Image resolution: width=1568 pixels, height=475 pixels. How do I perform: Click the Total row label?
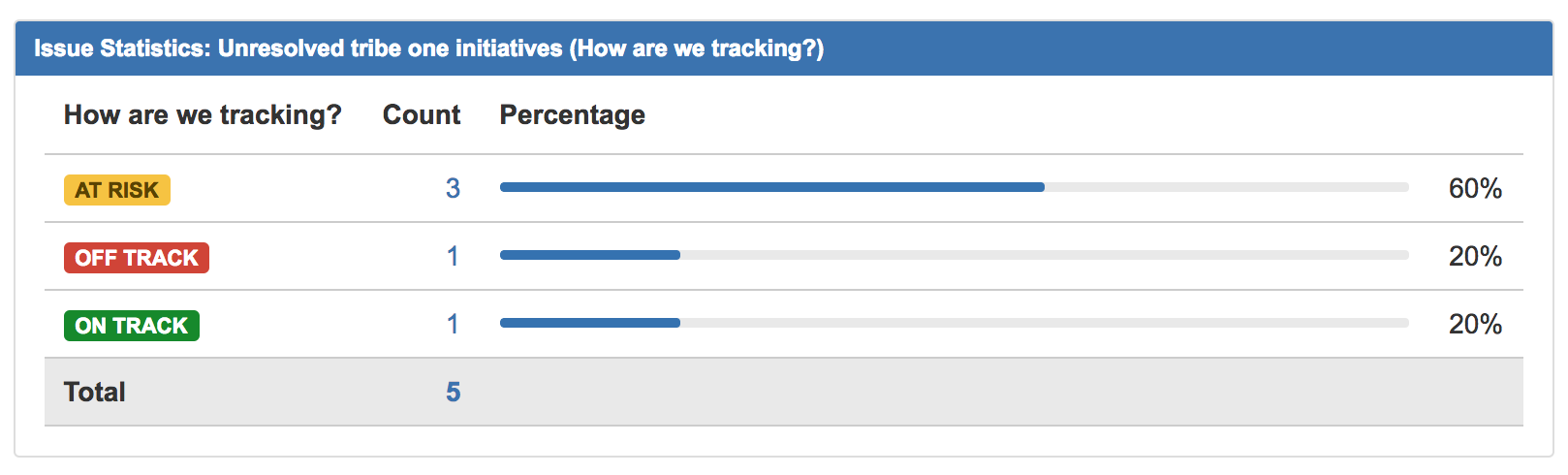(95, 392)
